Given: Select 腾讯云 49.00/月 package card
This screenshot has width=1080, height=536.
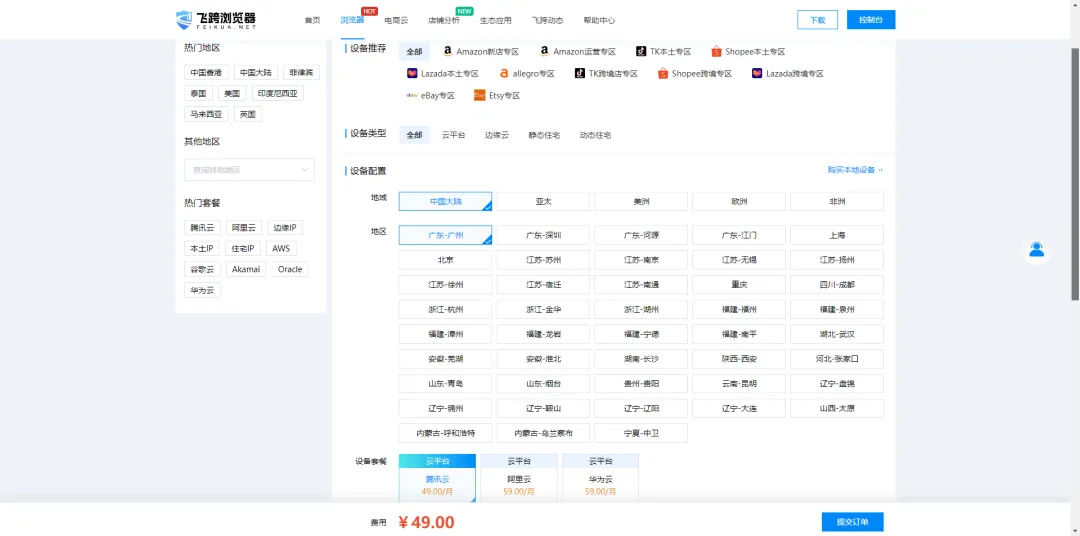Looking at the screenshot, I should coord(437,478).
